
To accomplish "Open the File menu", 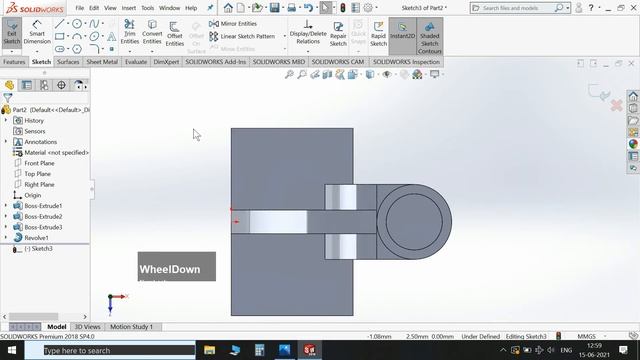I will point(80,8).
